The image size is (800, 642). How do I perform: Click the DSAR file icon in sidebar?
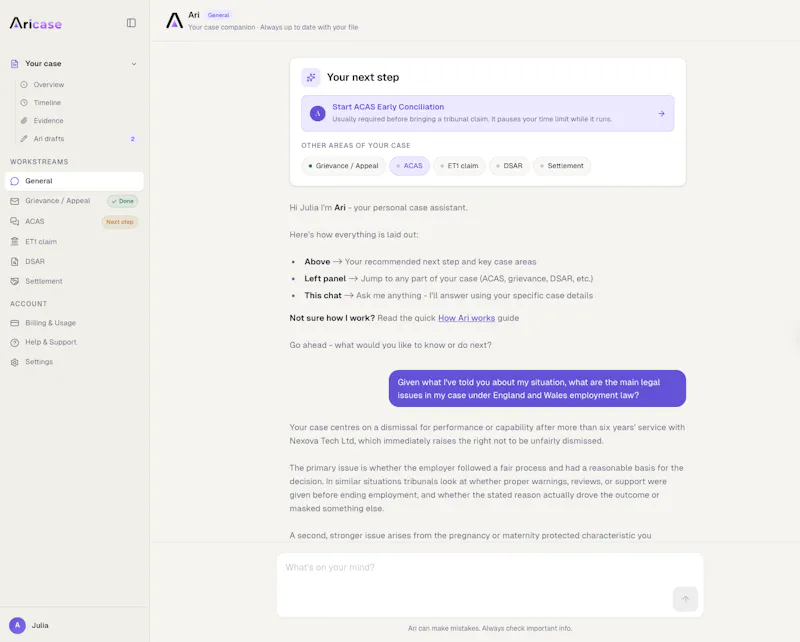tap(14, 261)
